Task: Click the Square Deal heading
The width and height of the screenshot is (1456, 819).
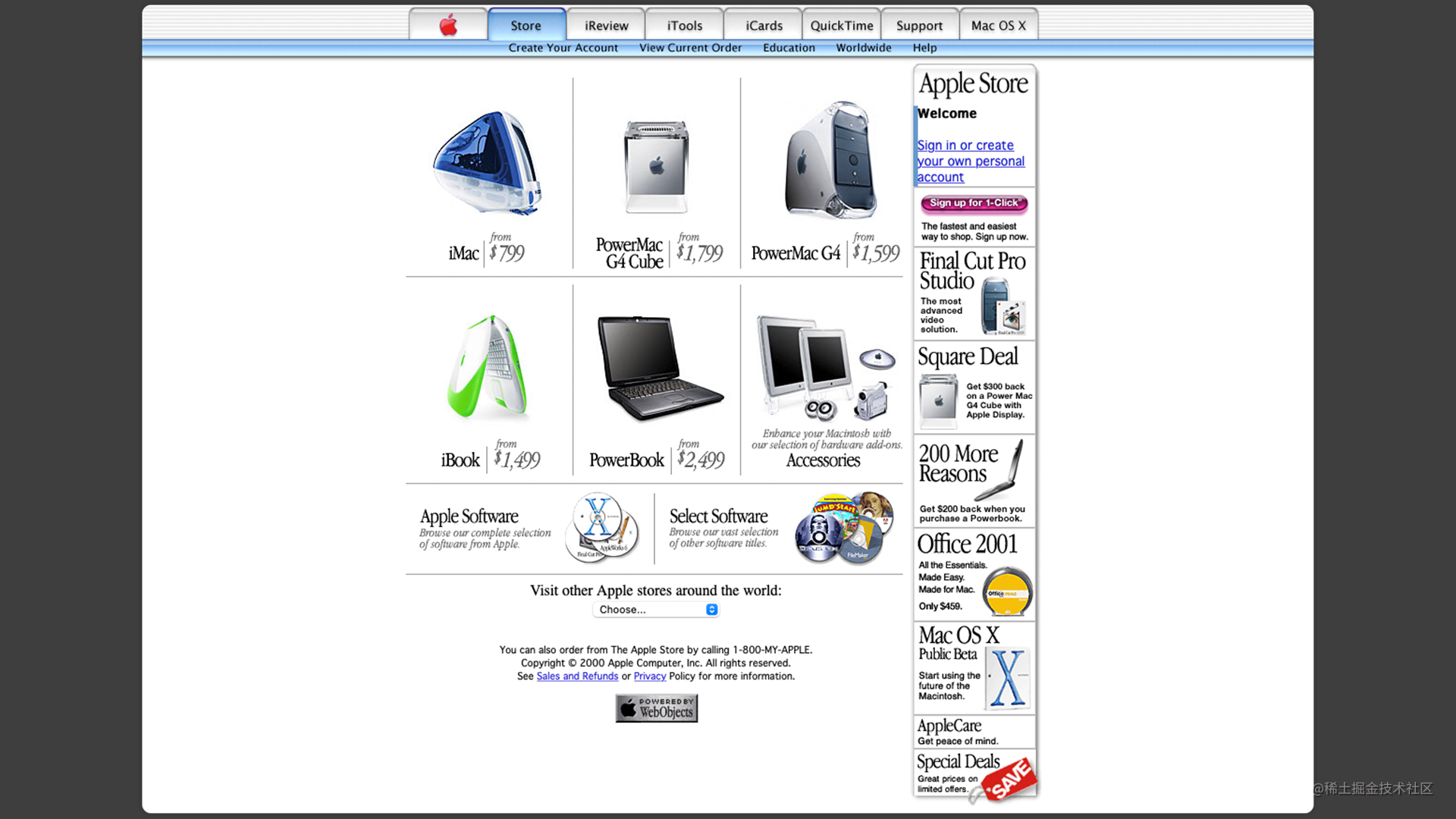Action: pyautogui.click(x=968, y=356)
